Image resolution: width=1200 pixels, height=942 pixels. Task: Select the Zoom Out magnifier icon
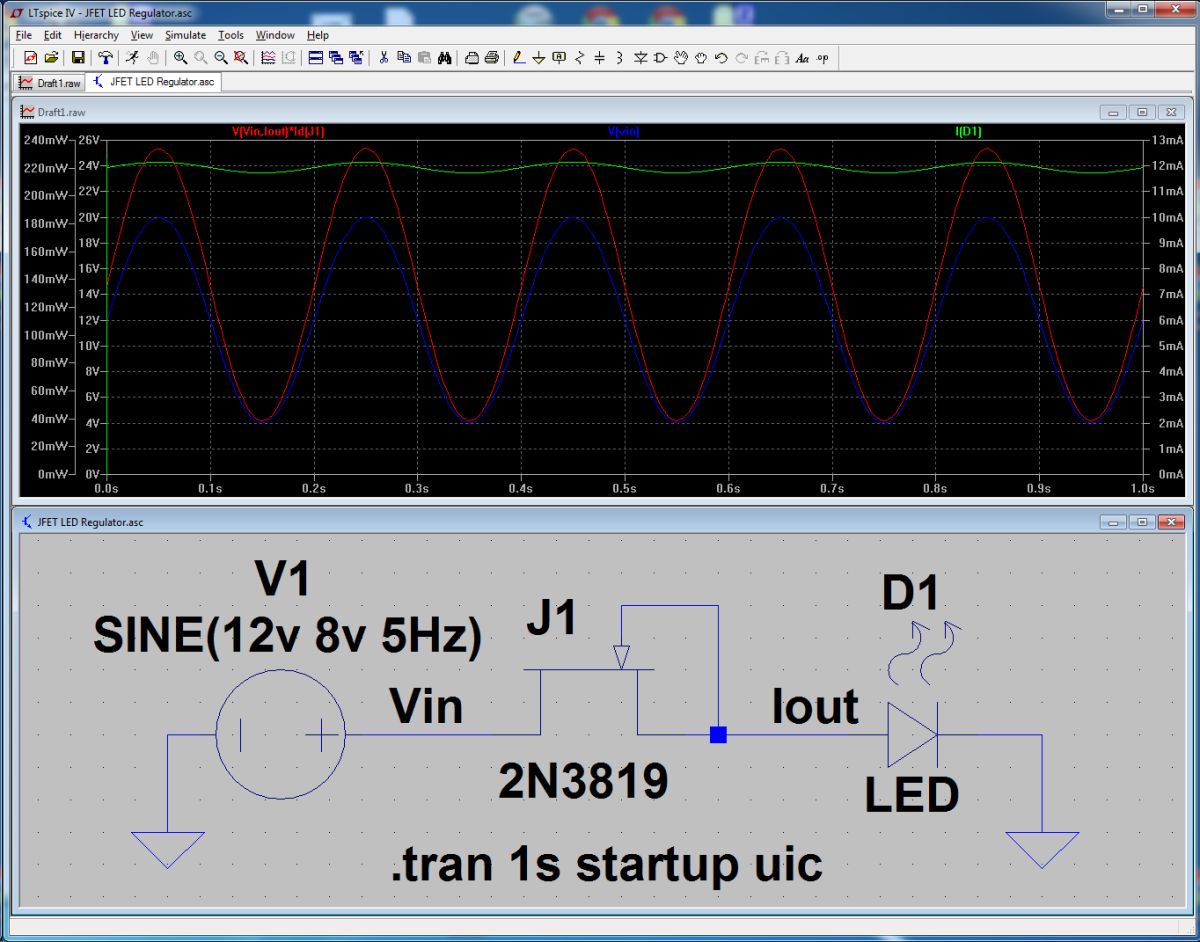(x=221, y=58)
